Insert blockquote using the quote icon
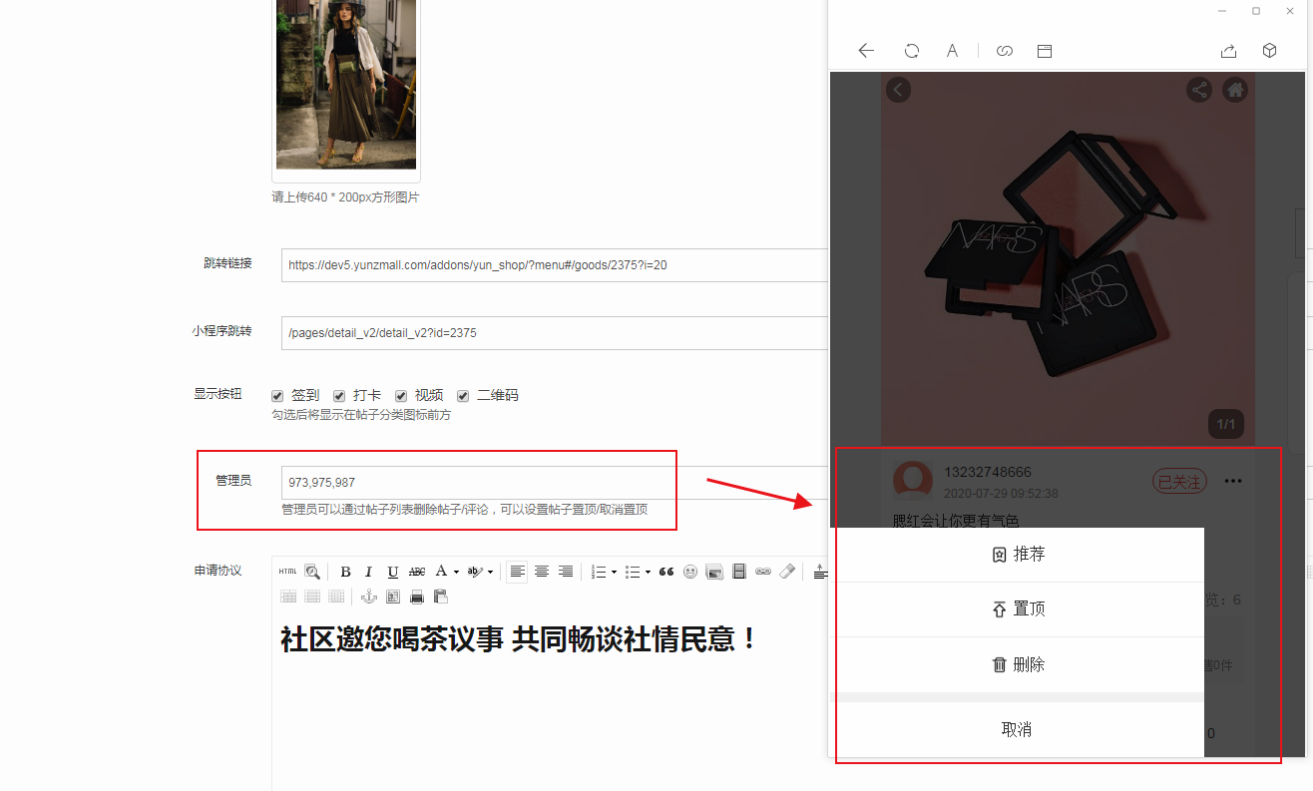1313x791 pixels. point(666,572)
